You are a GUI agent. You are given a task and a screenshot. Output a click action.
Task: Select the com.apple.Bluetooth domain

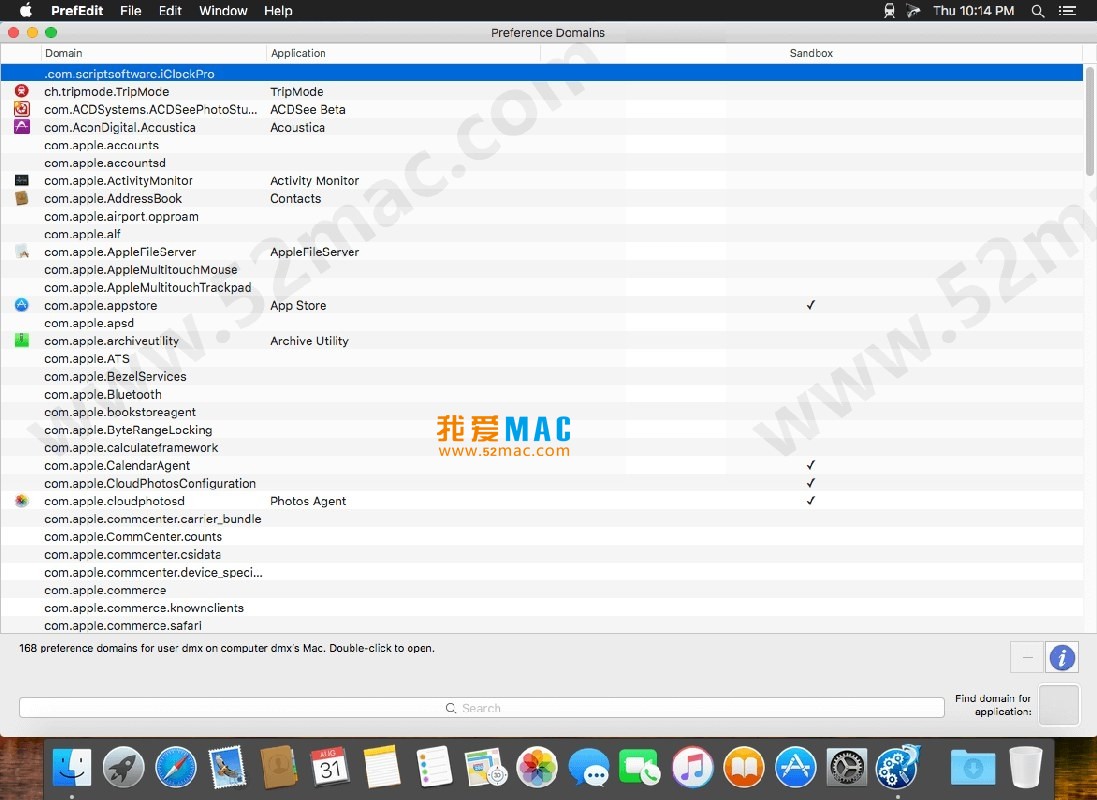coord(542,394)
